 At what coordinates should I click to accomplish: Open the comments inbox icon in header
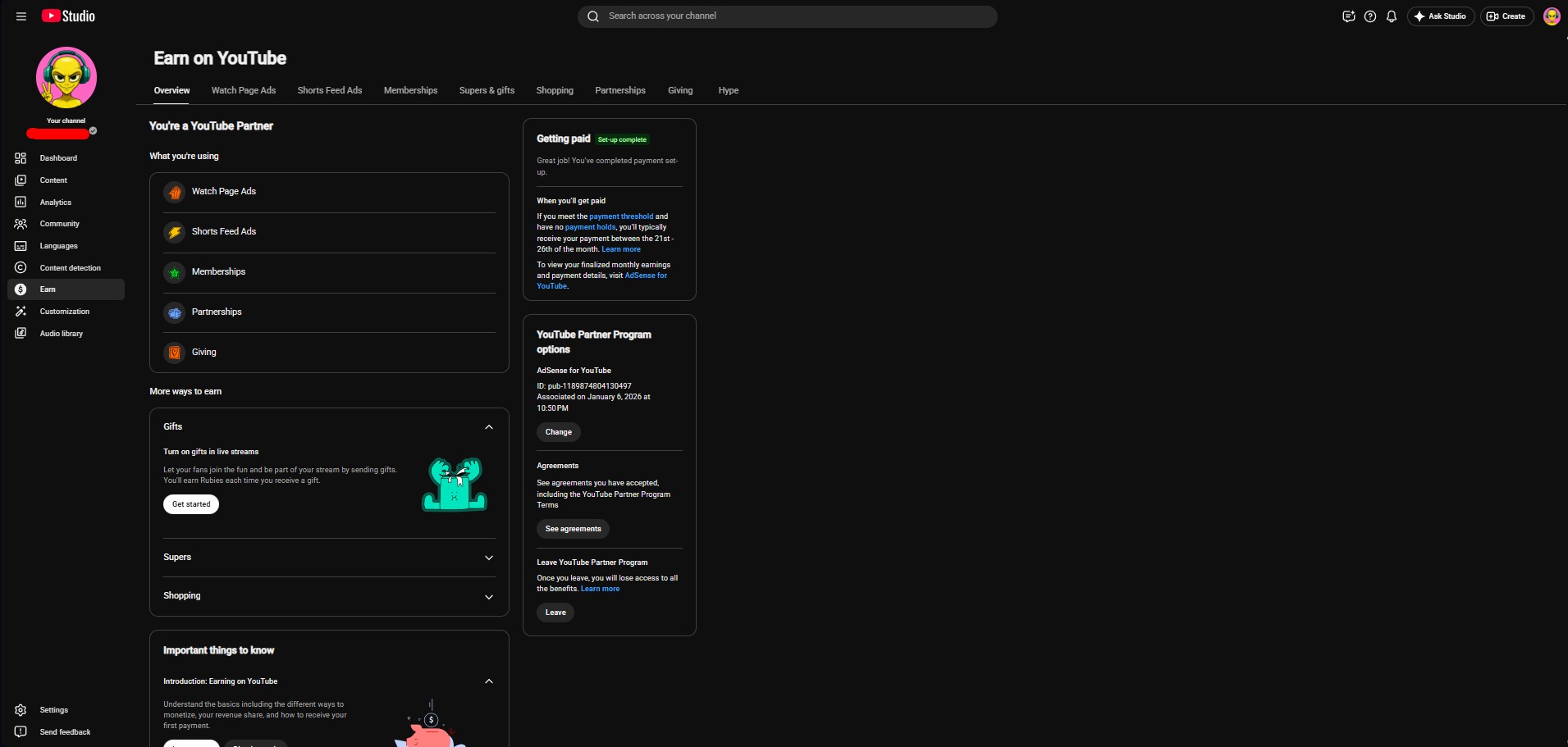(1348, 16)
